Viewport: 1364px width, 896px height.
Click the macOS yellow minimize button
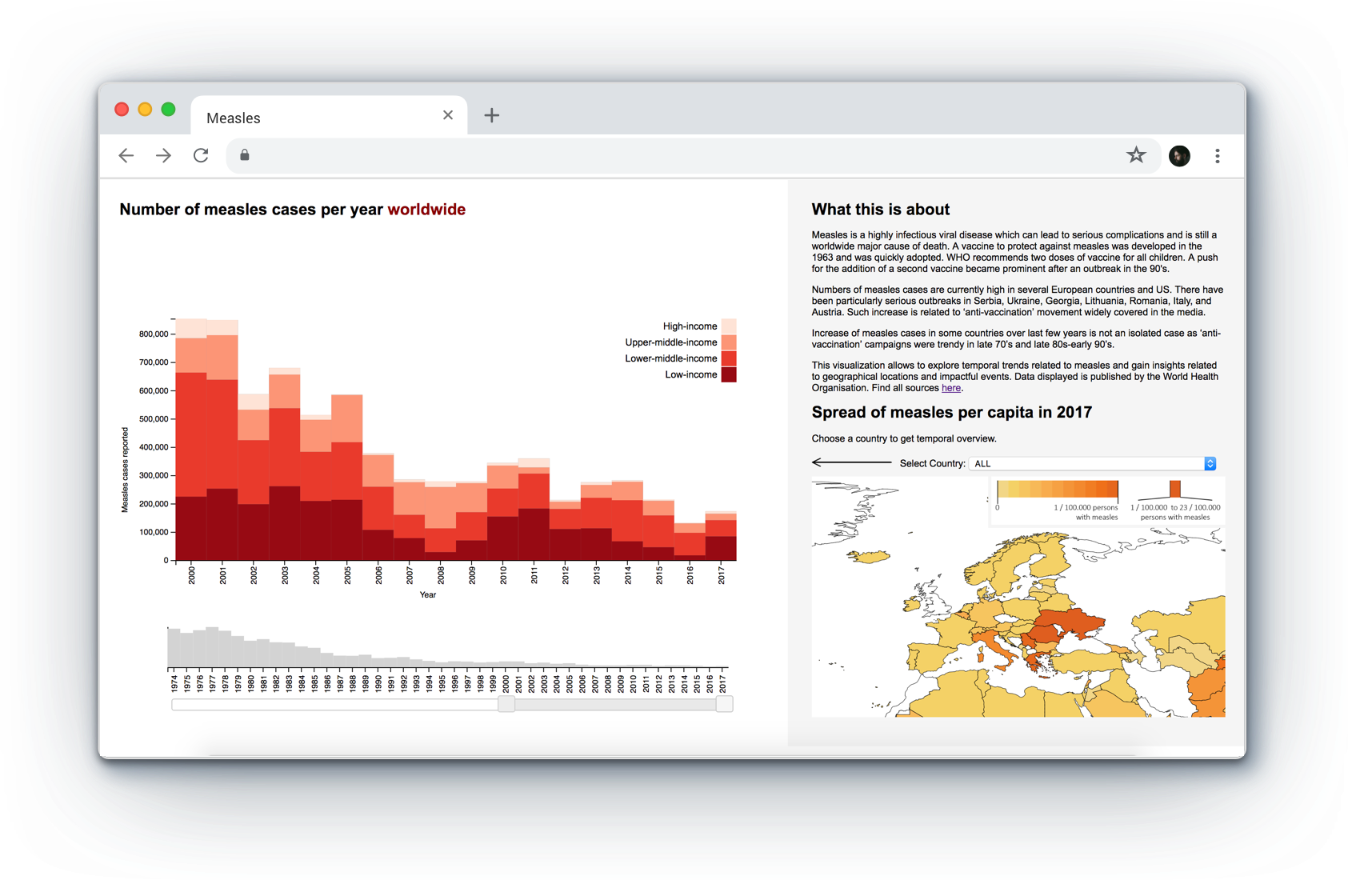tap(145, 110)
